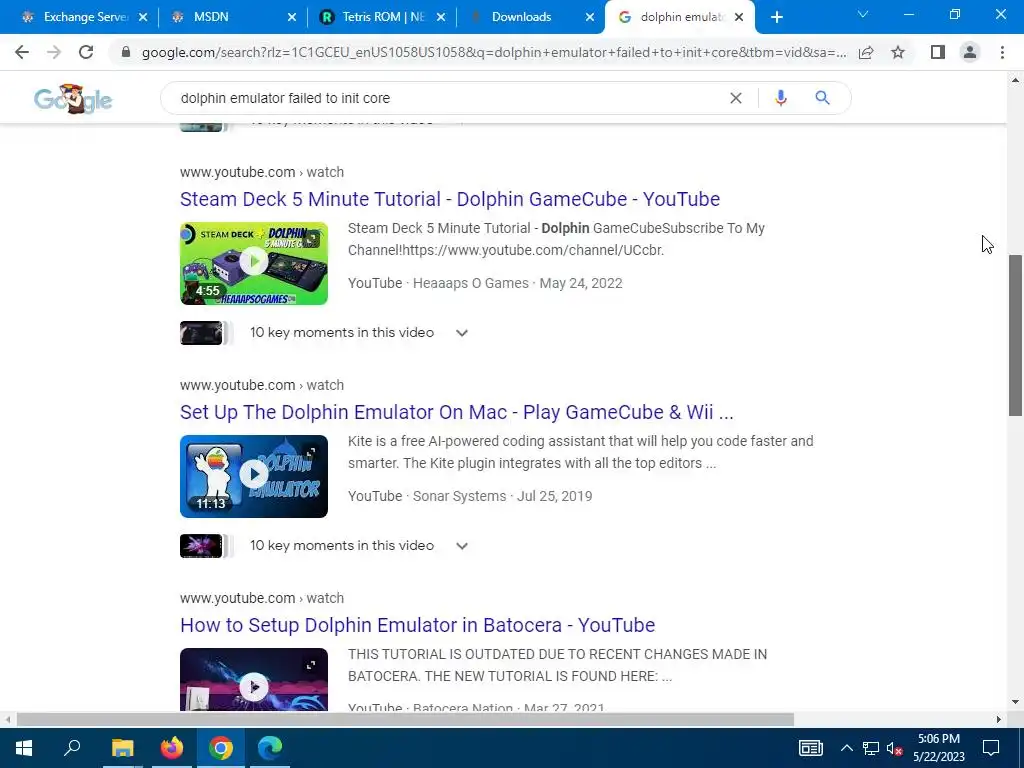The width and height of the screenshot is (1024, 768).
Task: Click the scroll-down arrow of the page
Action: pyautogui.click(x=1015, y=702)
